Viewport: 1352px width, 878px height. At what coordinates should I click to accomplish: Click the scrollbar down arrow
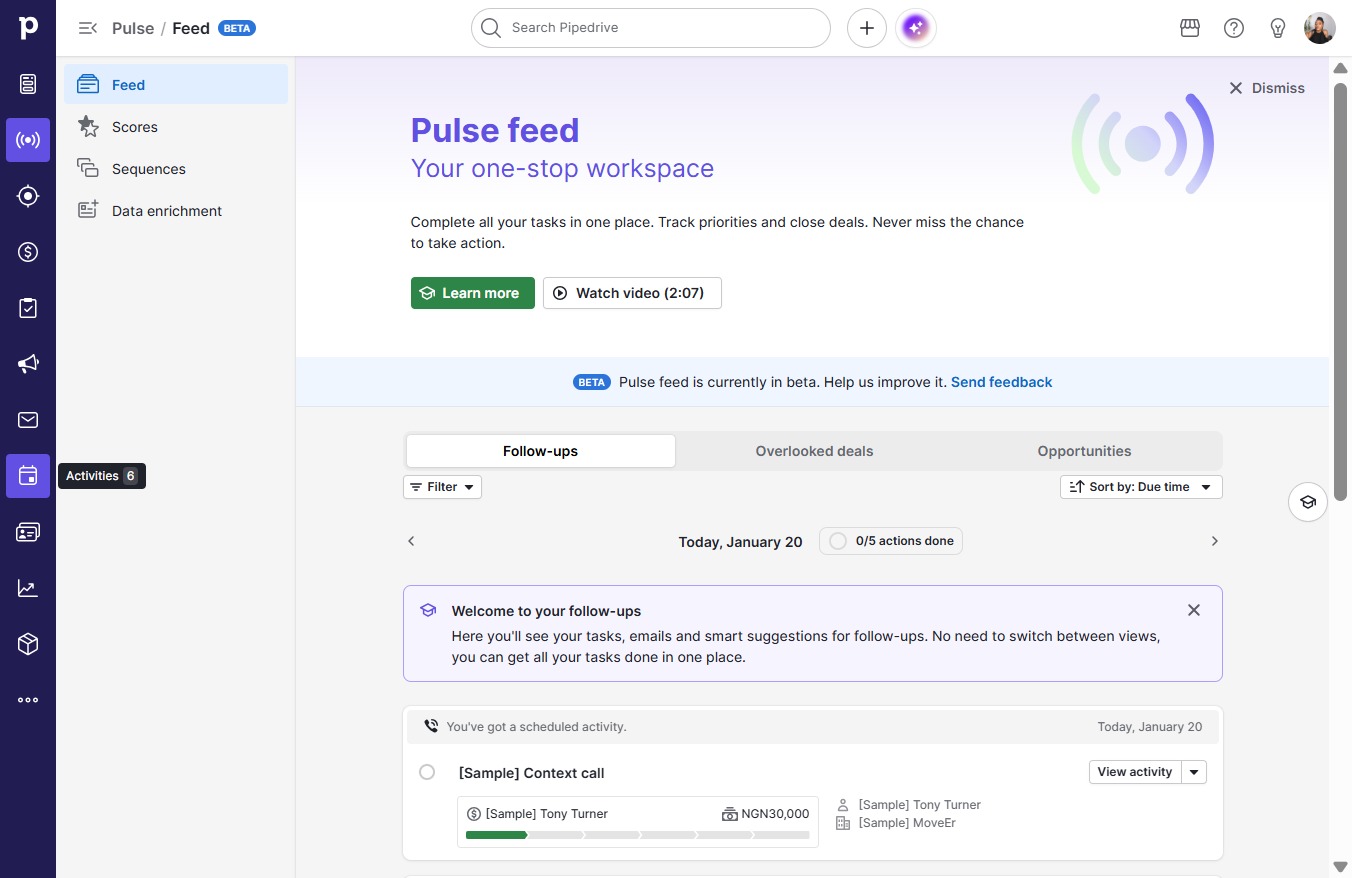1341,866
